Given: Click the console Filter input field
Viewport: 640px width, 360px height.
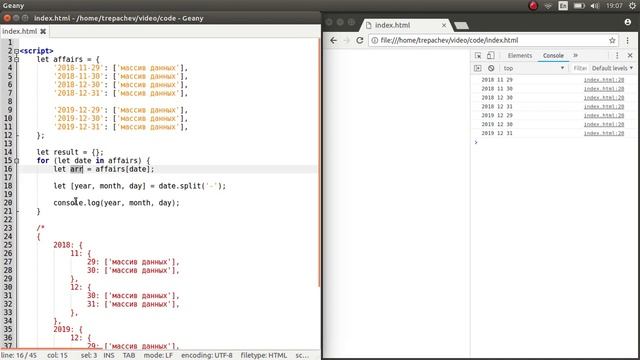Looking at the screenshot, I should pos(580,68).
